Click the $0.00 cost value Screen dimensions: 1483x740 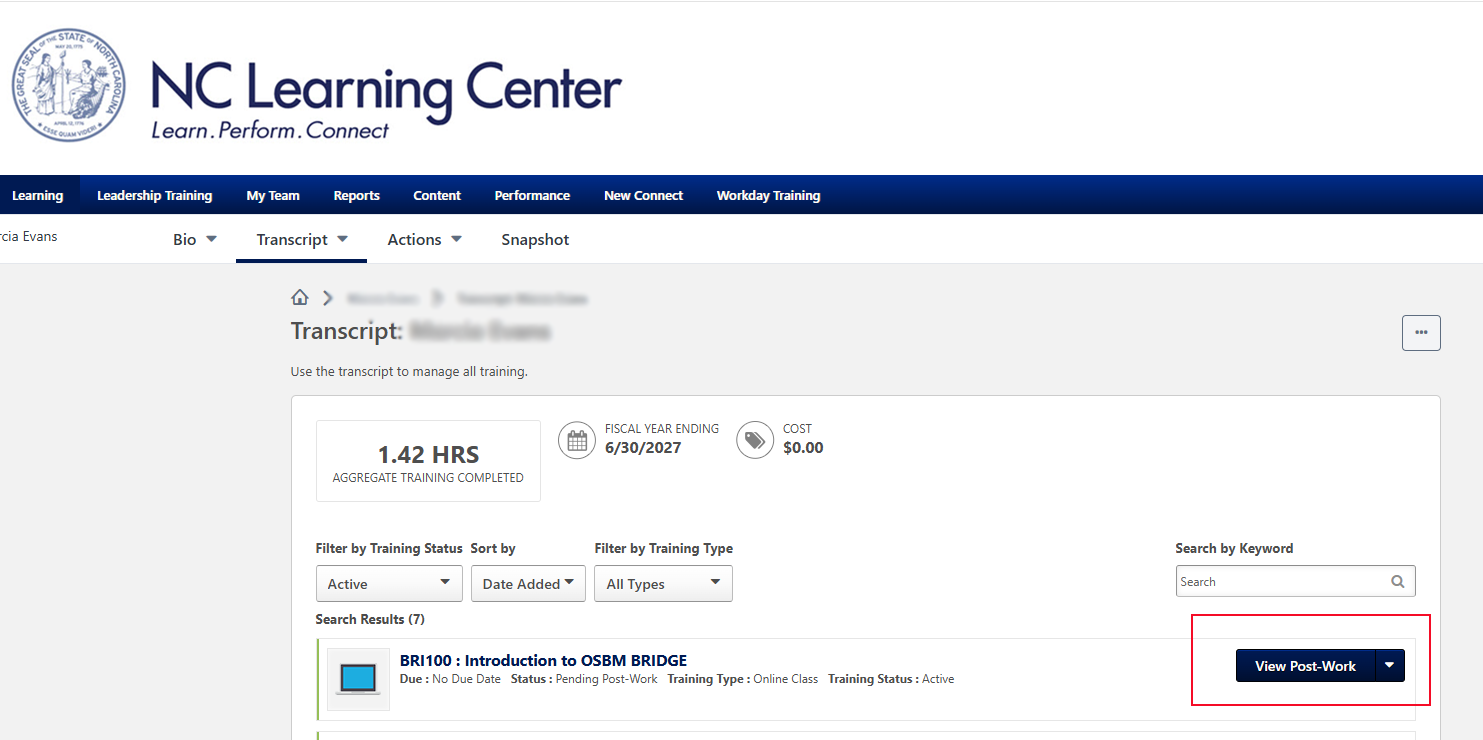tap(803, 448)
